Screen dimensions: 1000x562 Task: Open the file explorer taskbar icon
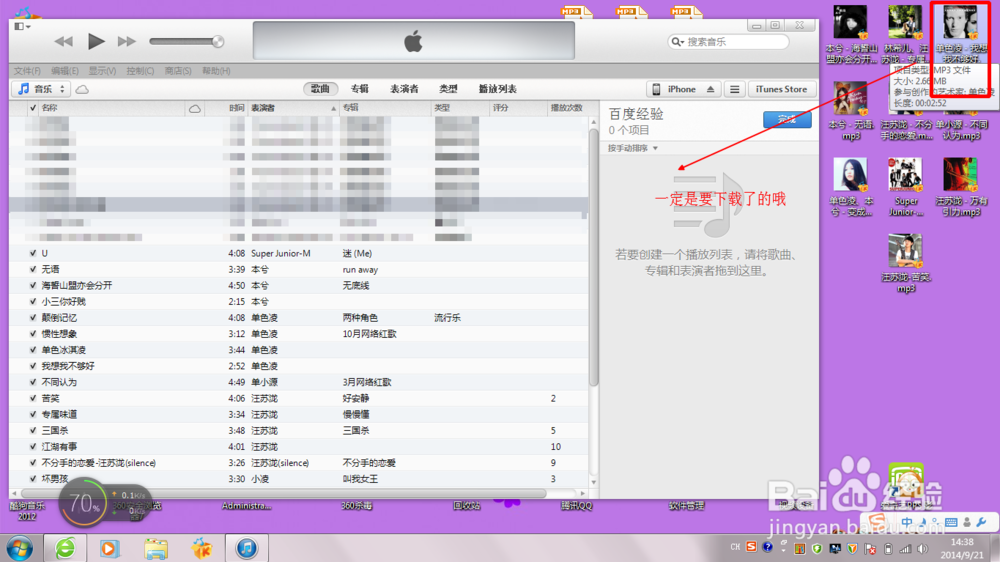pyautogui.click(x=156, y=548)
